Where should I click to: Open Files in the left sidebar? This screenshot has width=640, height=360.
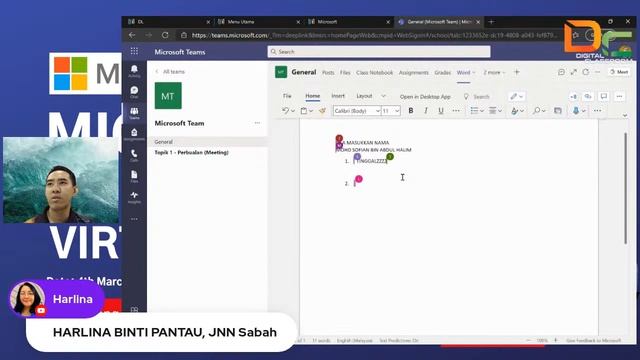click(134, 176)
